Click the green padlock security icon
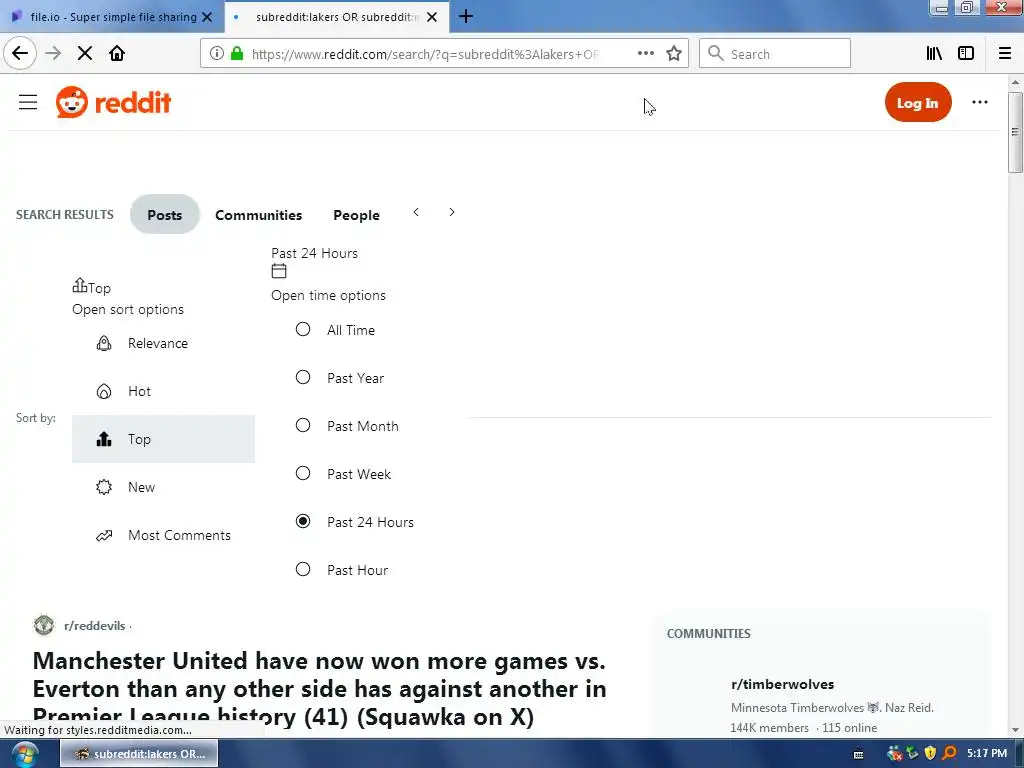1024x768 pixels. pyautogui.click(x=237, y=54)
